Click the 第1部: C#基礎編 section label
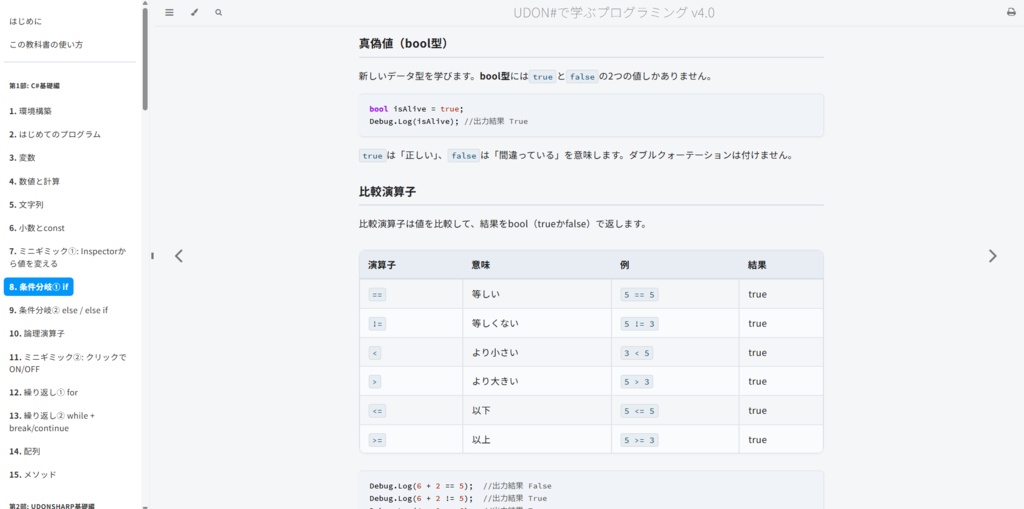 pyautogui.click(x=35, y=86)
